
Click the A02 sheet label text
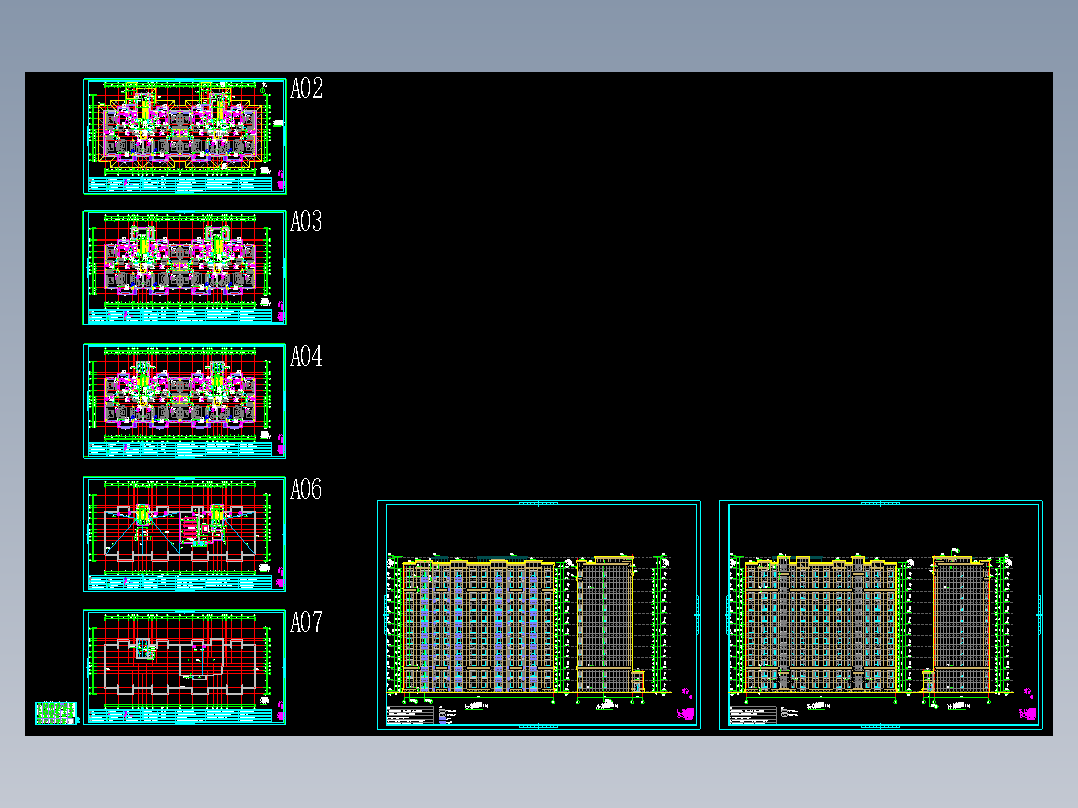tap(307, 89)
